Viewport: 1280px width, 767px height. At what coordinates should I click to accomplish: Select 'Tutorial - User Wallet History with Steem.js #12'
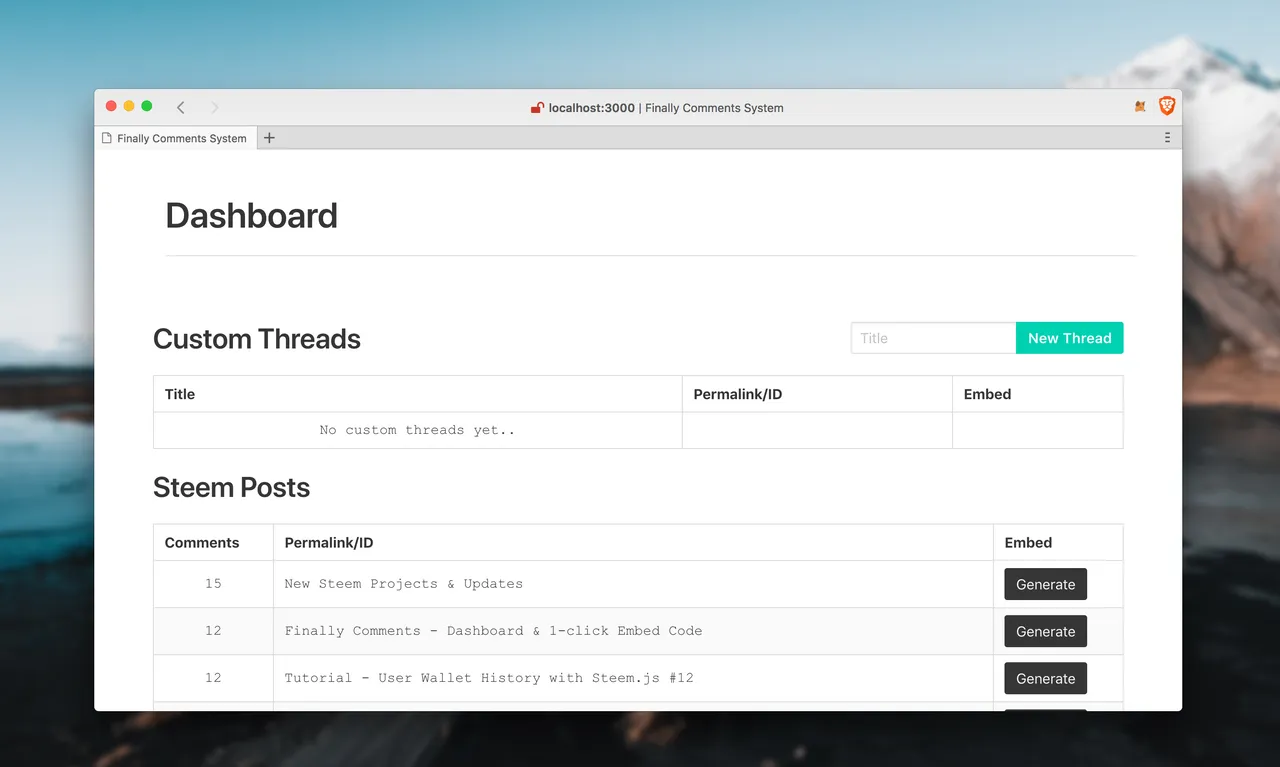click(x=489, y=678)
